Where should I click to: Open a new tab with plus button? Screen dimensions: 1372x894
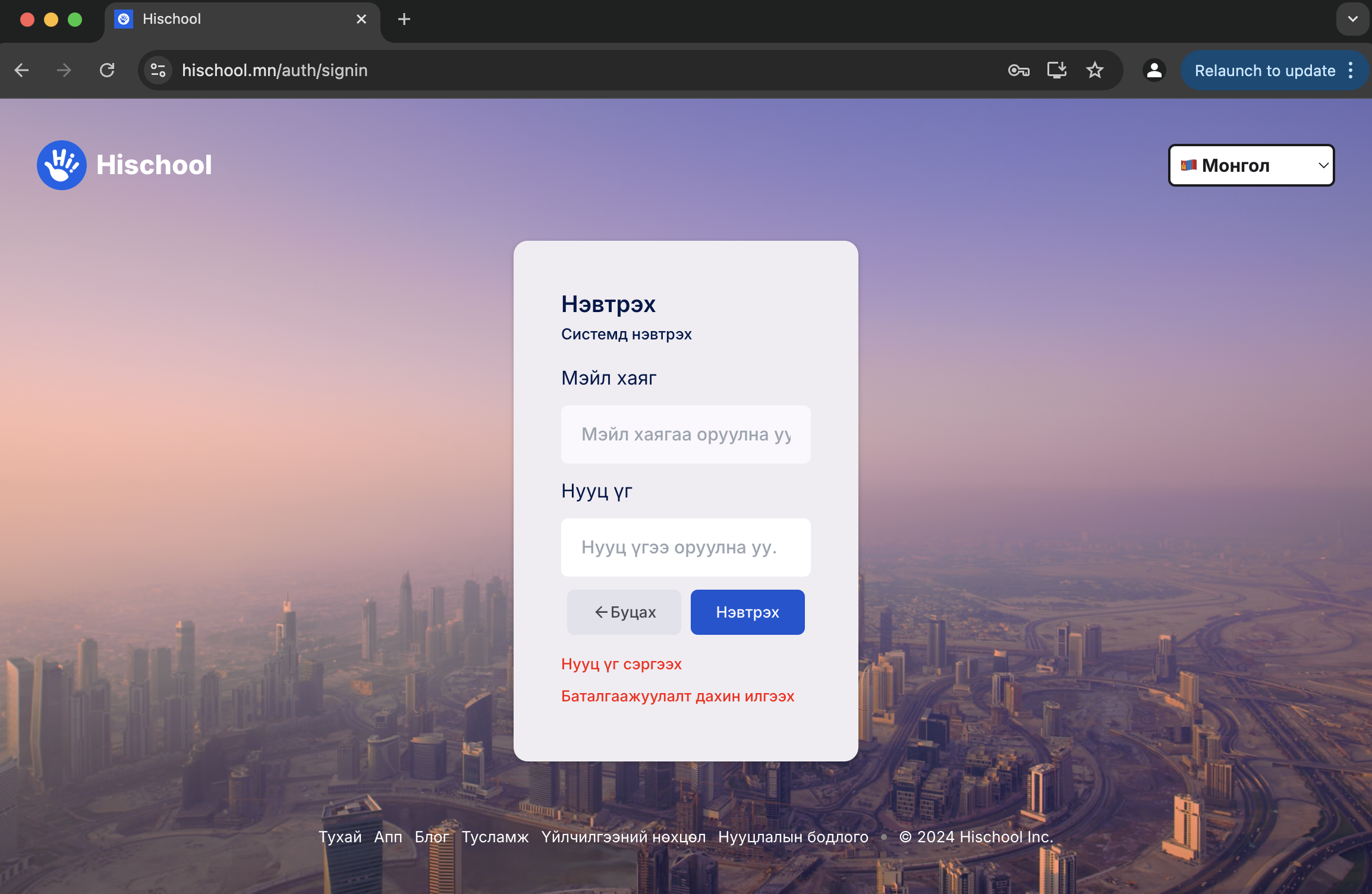404,19
